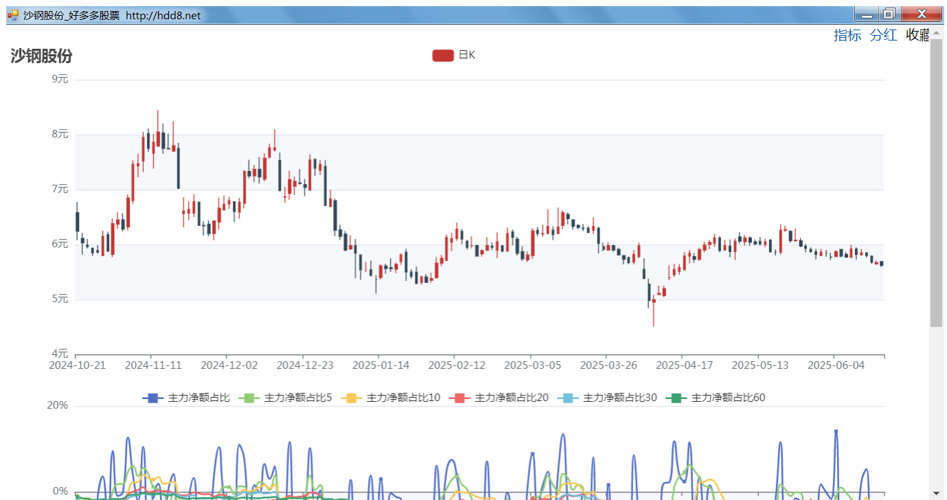947x500 pixels.
Task: Click the 2025-05-13 axis date label
Action: click(760, 365)
